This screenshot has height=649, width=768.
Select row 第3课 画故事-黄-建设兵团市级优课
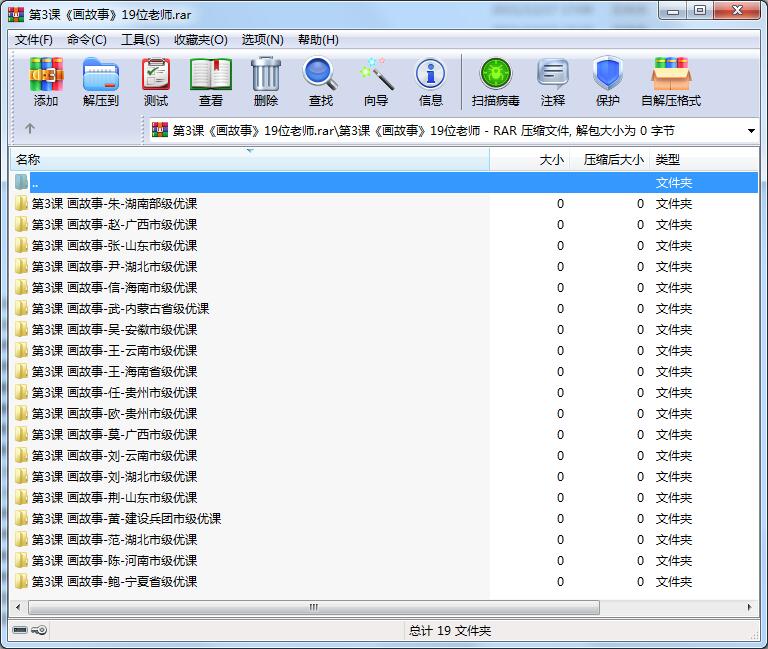click(384, 519)
